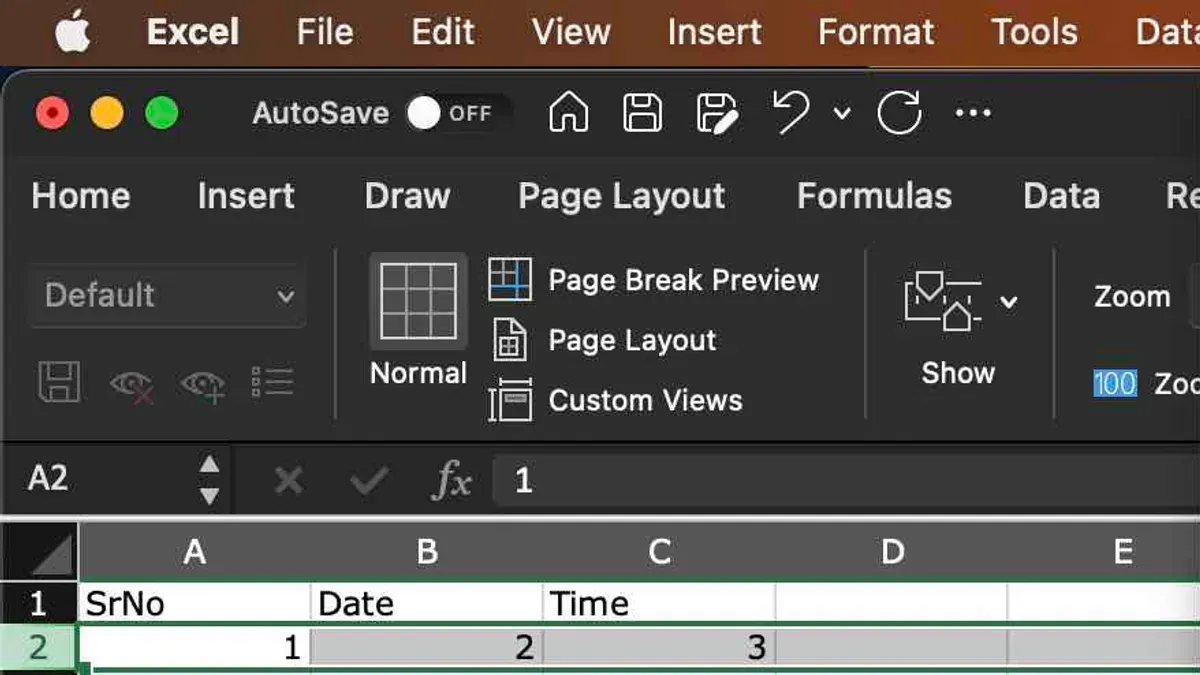The width and height of the screenshot is (1200, 675).
Task: Click the Save As icon with pencil
Action: (718, 113)
